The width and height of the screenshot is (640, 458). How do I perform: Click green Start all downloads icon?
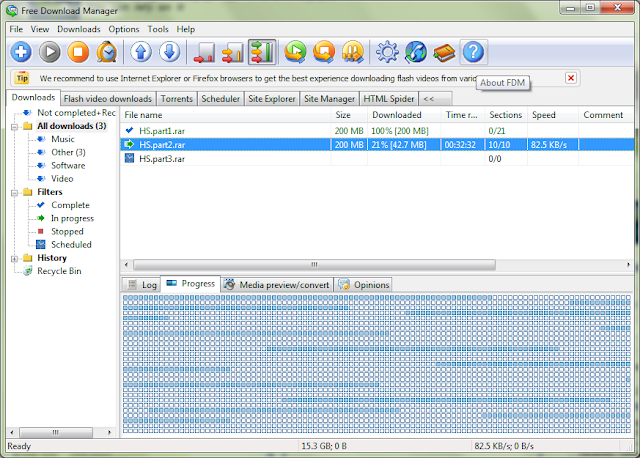pos(296,52)
